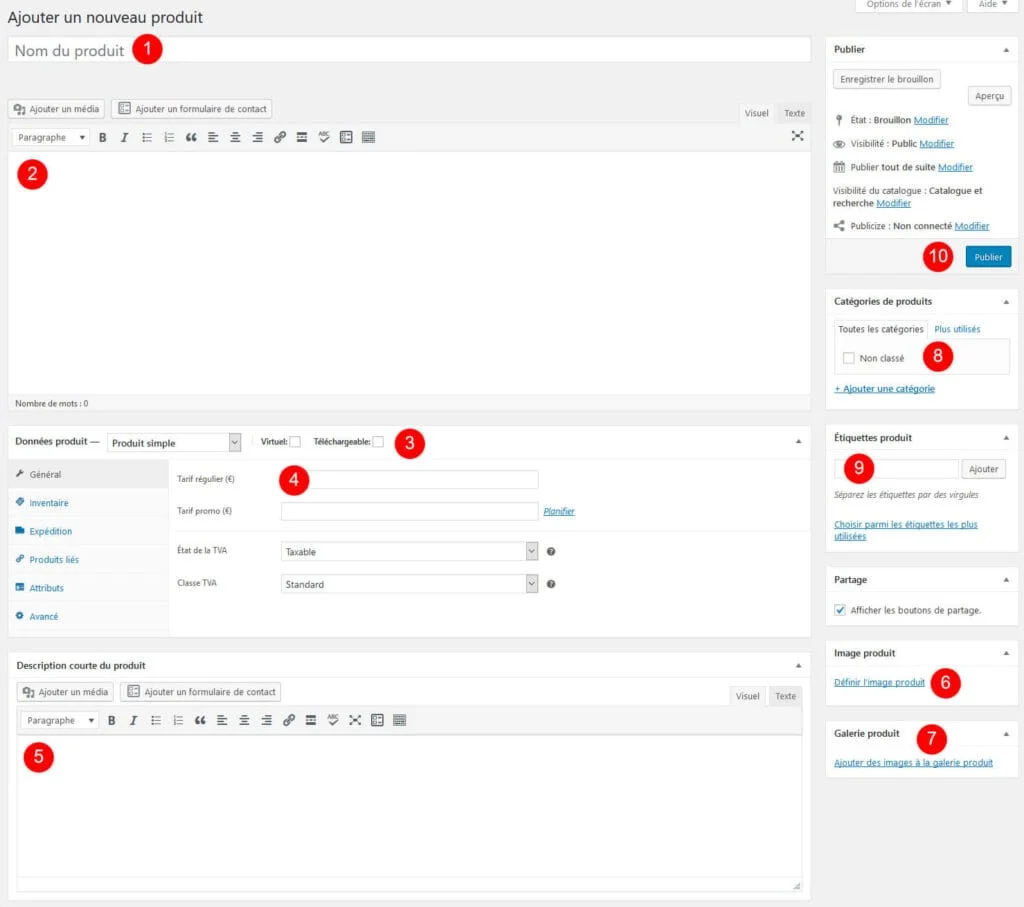Expand the Paragraphe format dropdown in main editor
This screenshot has height=907, width=1024.
point(50,137)
